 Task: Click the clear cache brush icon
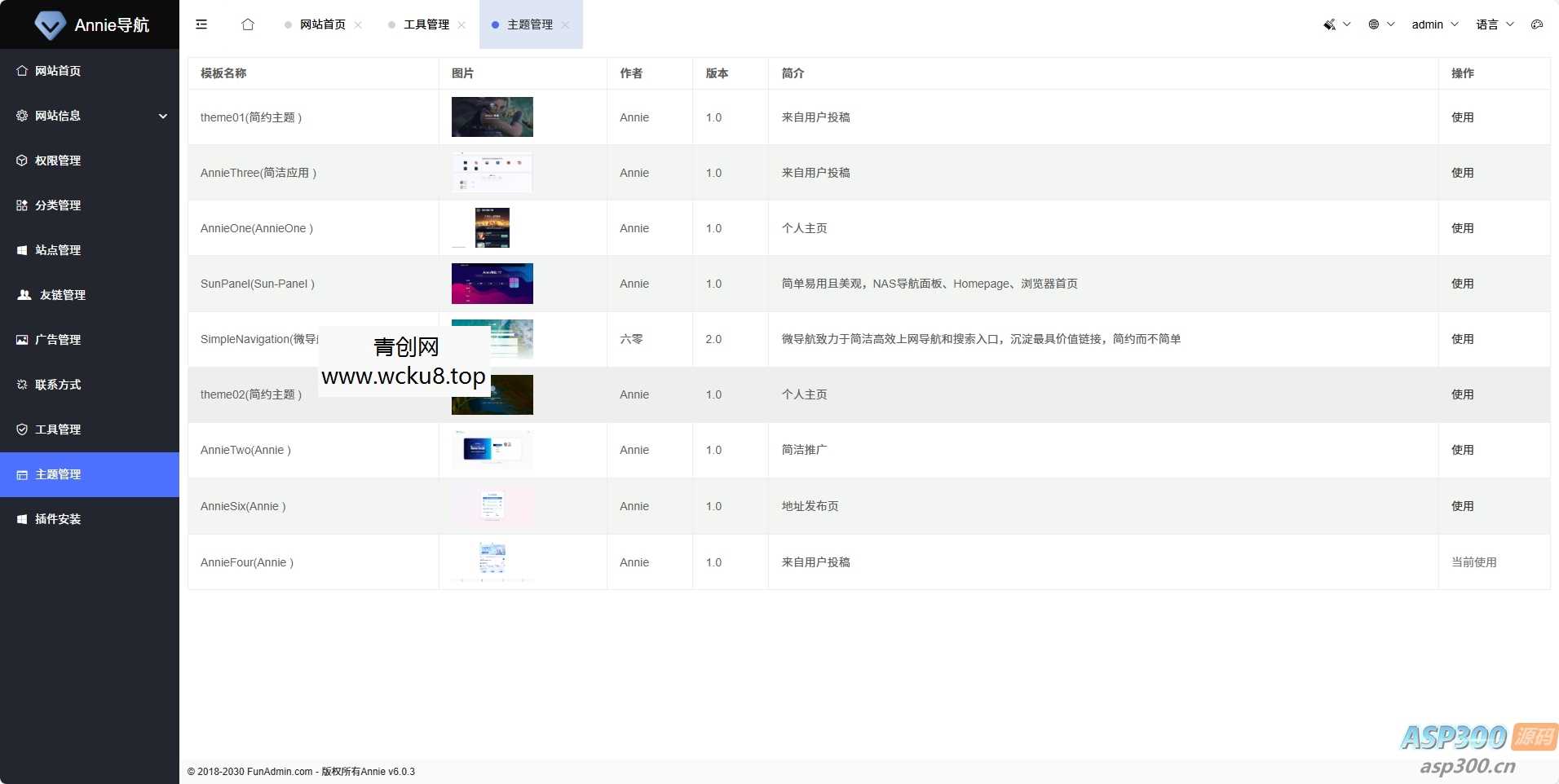coord(1331,24)
